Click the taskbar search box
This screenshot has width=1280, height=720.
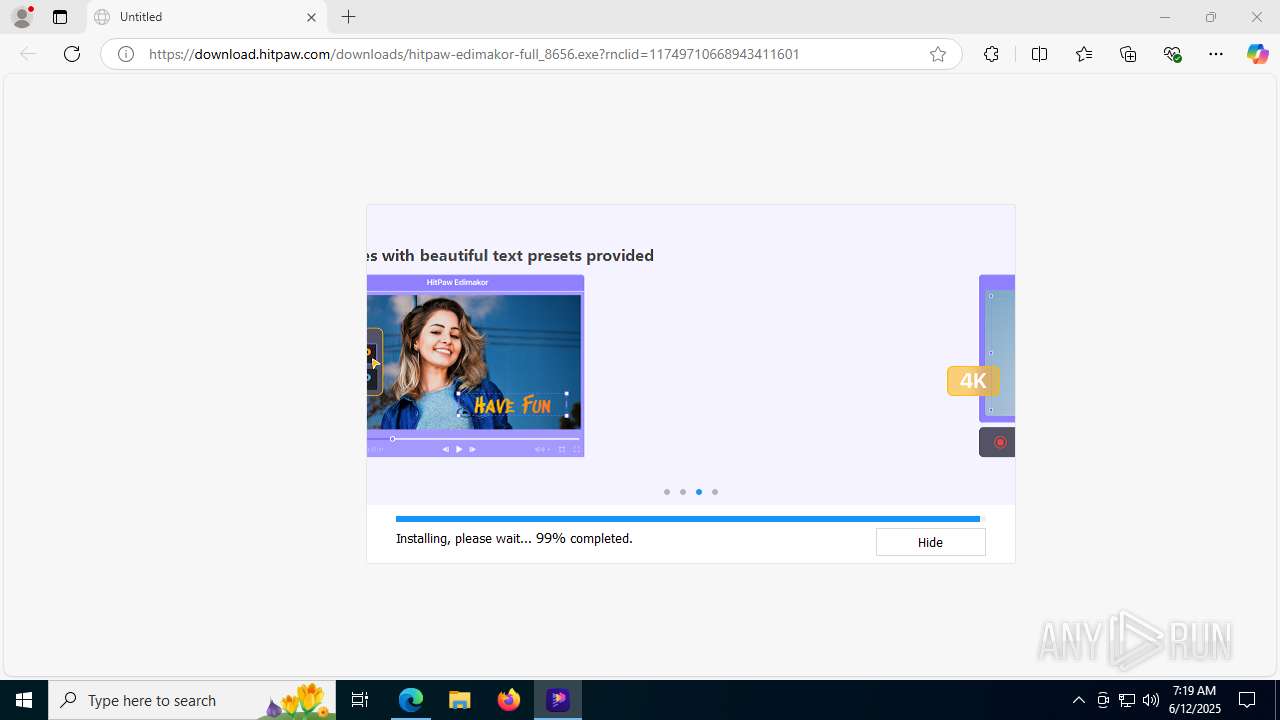pos(192,700)
